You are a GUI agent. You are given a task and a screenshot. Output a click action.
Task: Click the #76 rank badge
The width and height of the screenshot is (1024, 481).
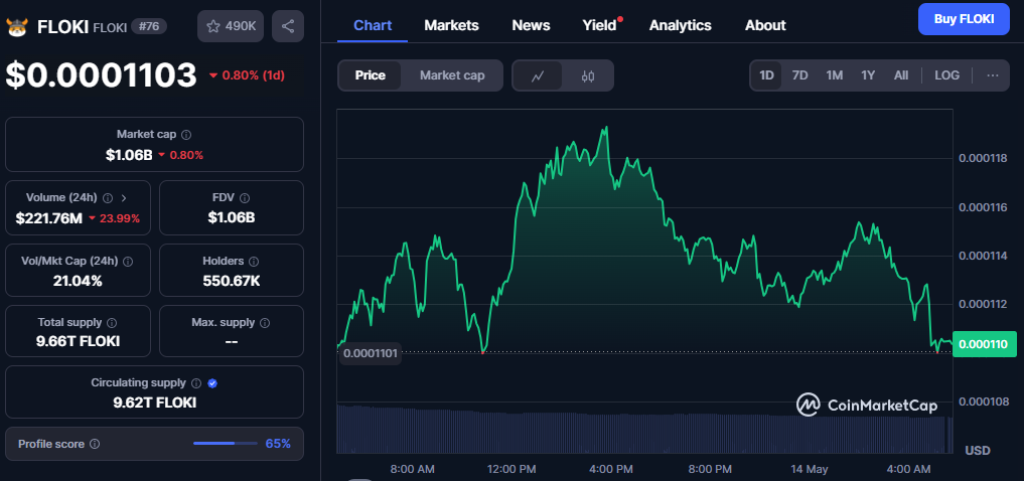(x=149, y=26)
